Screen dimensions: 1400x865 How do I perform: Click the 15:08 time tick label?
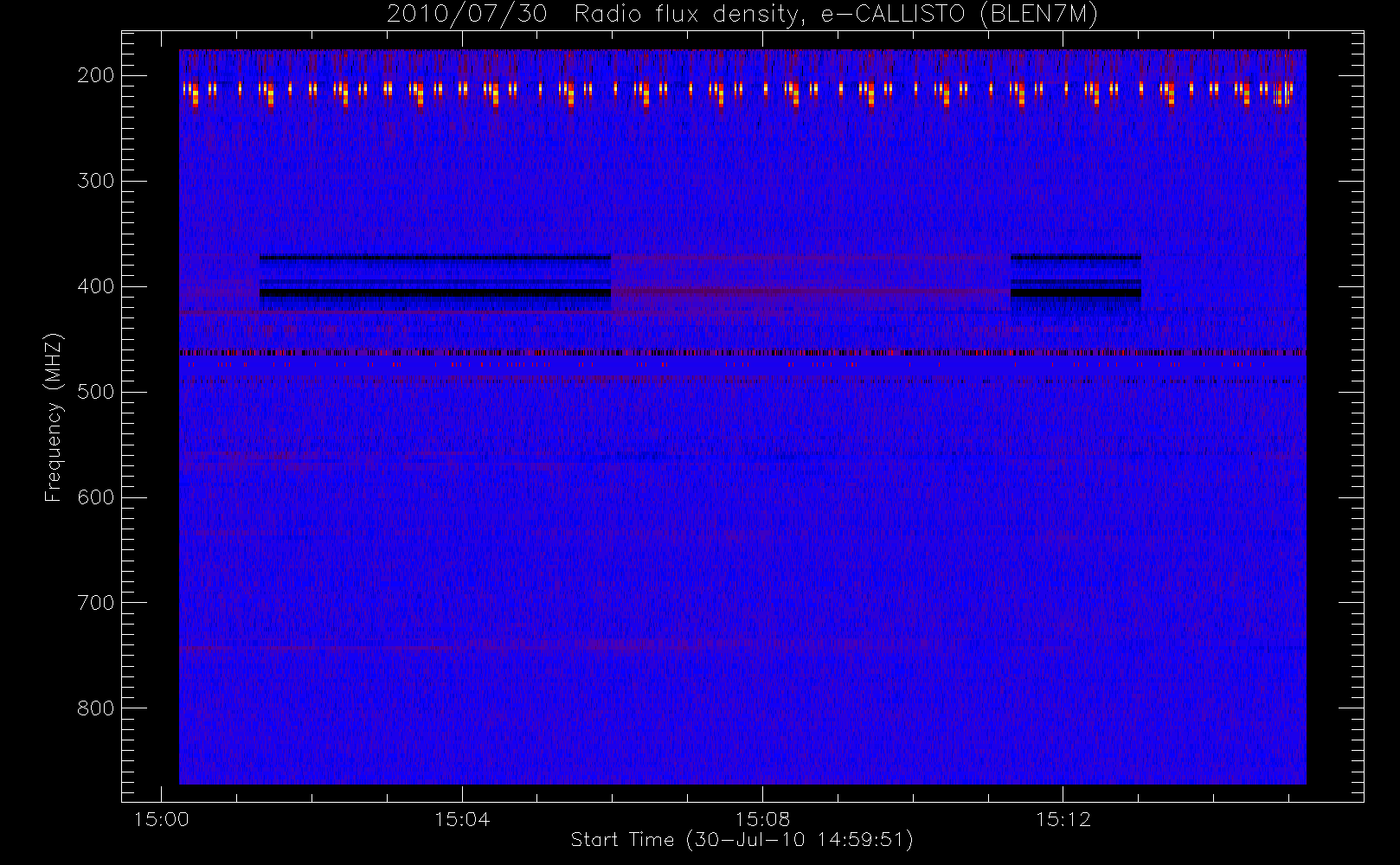762,819
